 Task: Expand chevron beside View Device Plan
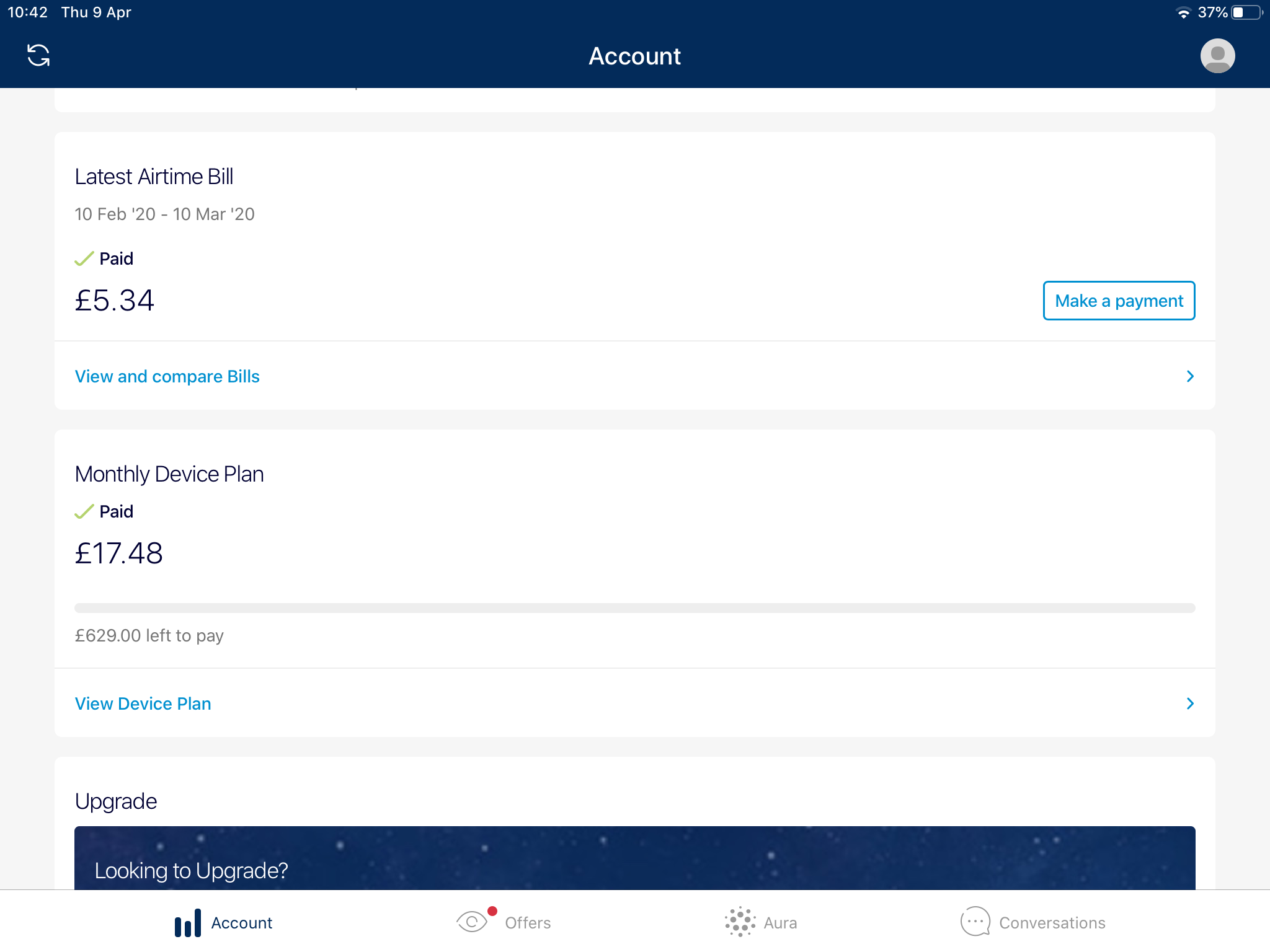click(x=1190, y=703)
